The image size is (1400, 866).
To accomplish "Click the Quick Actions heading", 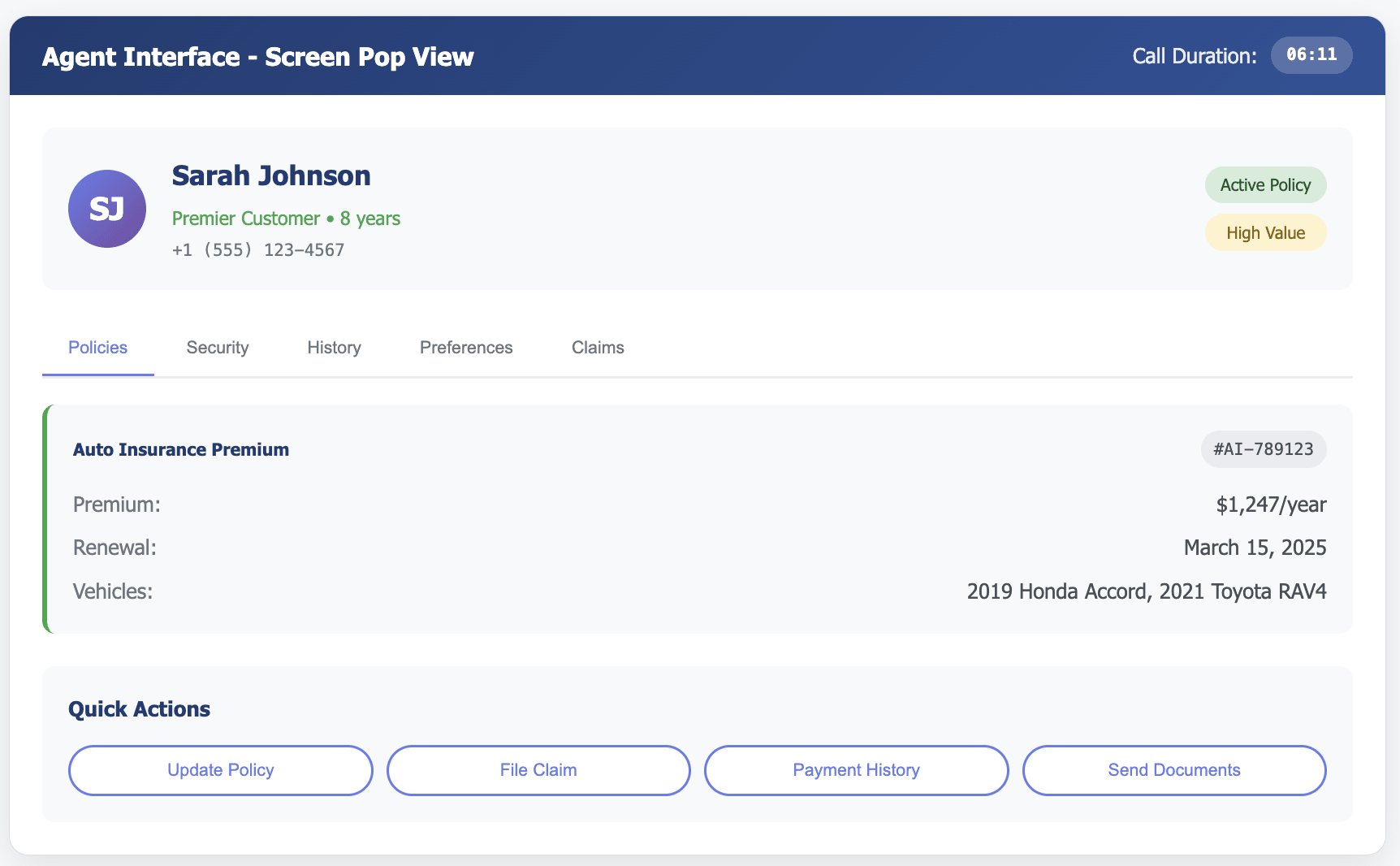I will pyautogui.click(x=139, y=709).
